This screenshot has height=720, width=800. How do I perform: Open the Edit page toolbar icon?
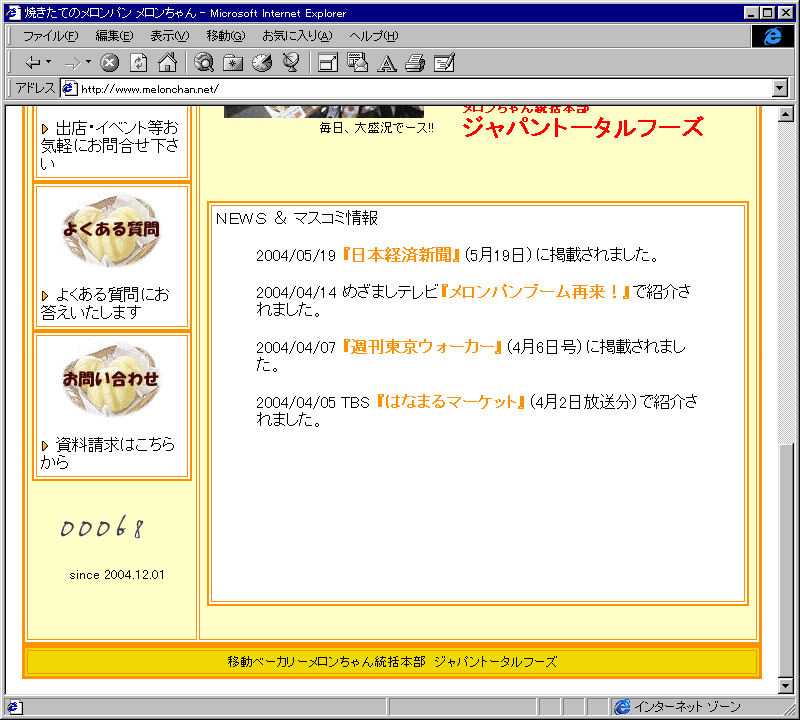pyautogui.click(x=444, y=63)
